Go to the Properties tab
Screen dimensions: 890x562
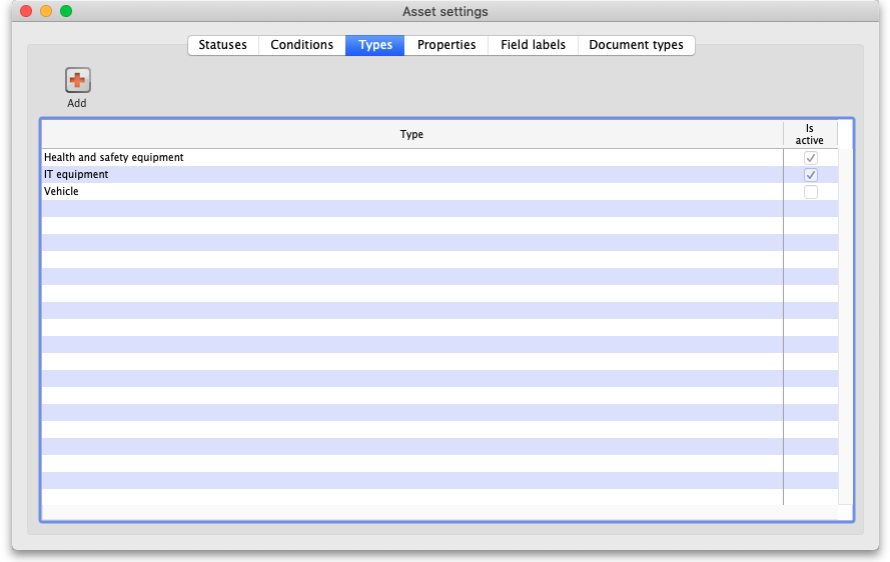click(446, 45)
